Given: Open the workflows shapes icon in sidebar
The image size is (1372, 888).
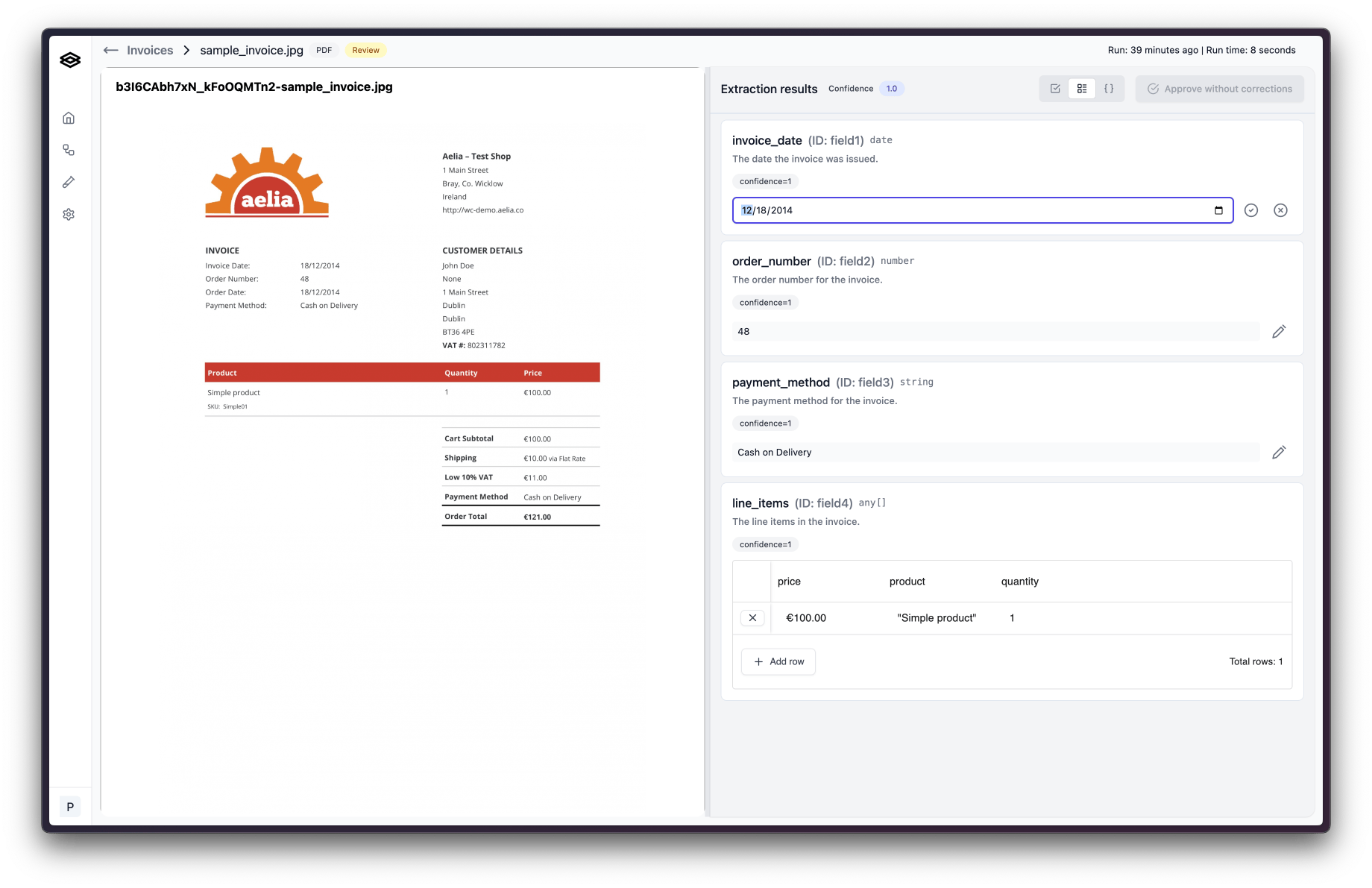Looking at the screenshot, I should coord(69,150).
